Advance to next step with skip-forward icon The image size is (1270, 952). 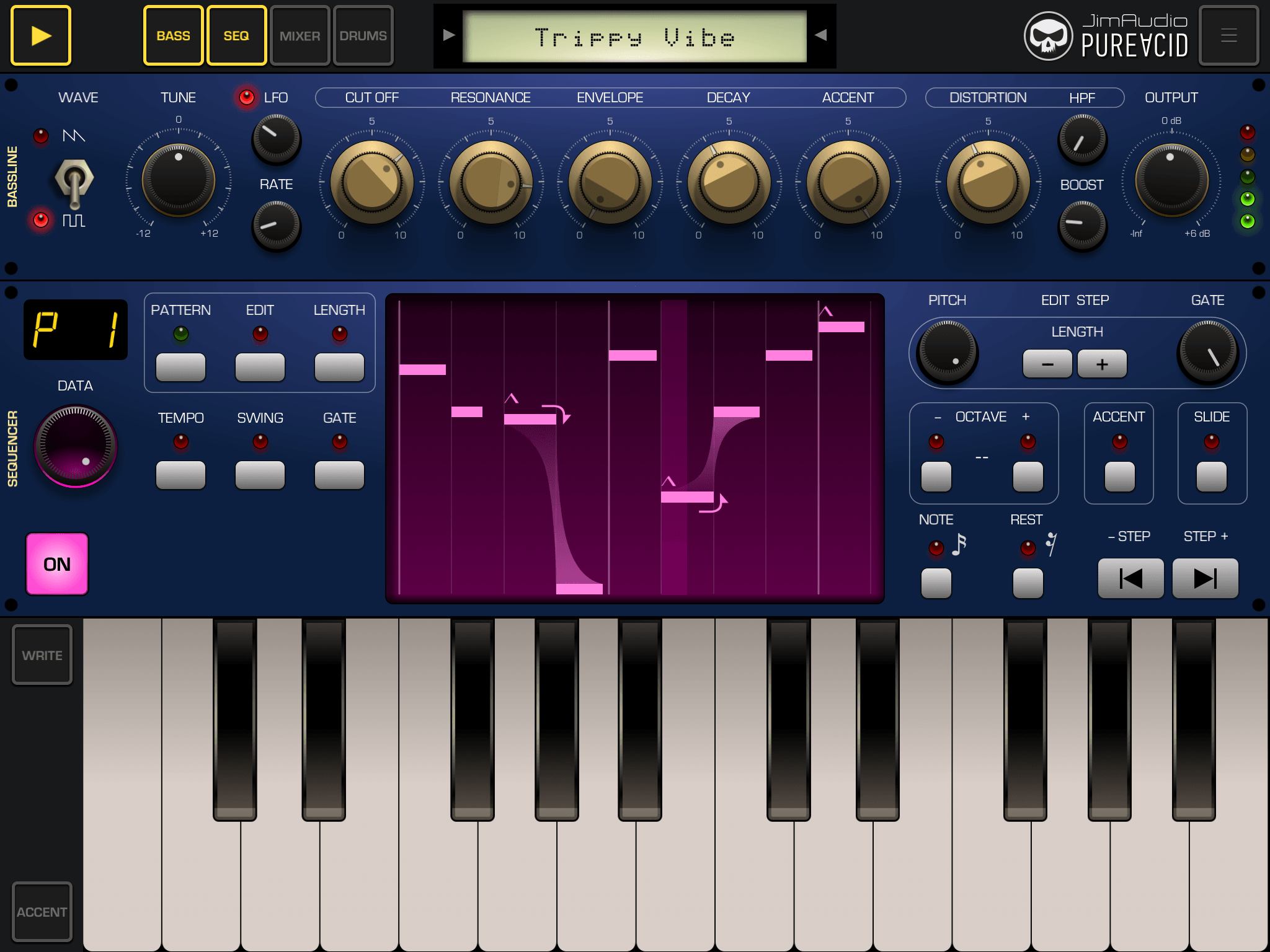pos(1205,578)
